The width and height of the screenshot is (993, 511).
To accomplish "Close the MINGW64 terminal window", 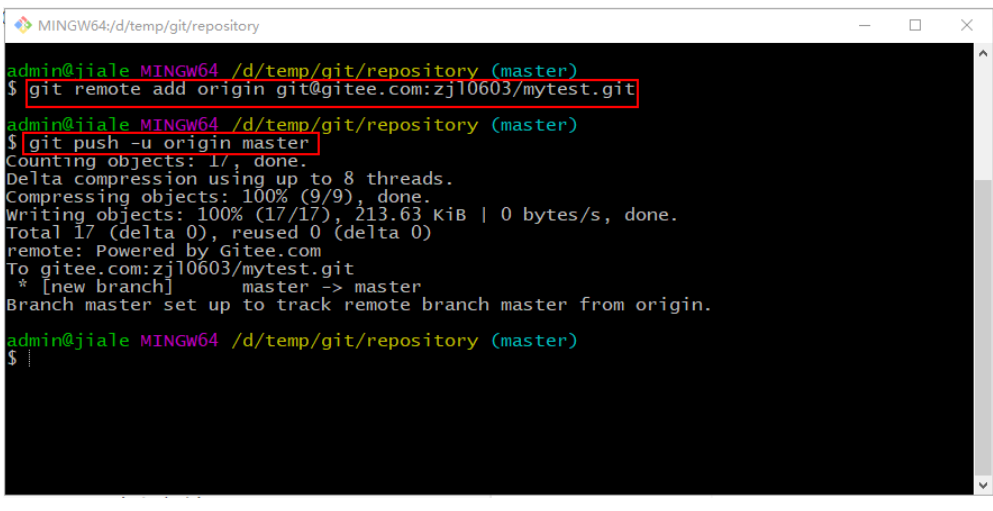I will 966,25.
